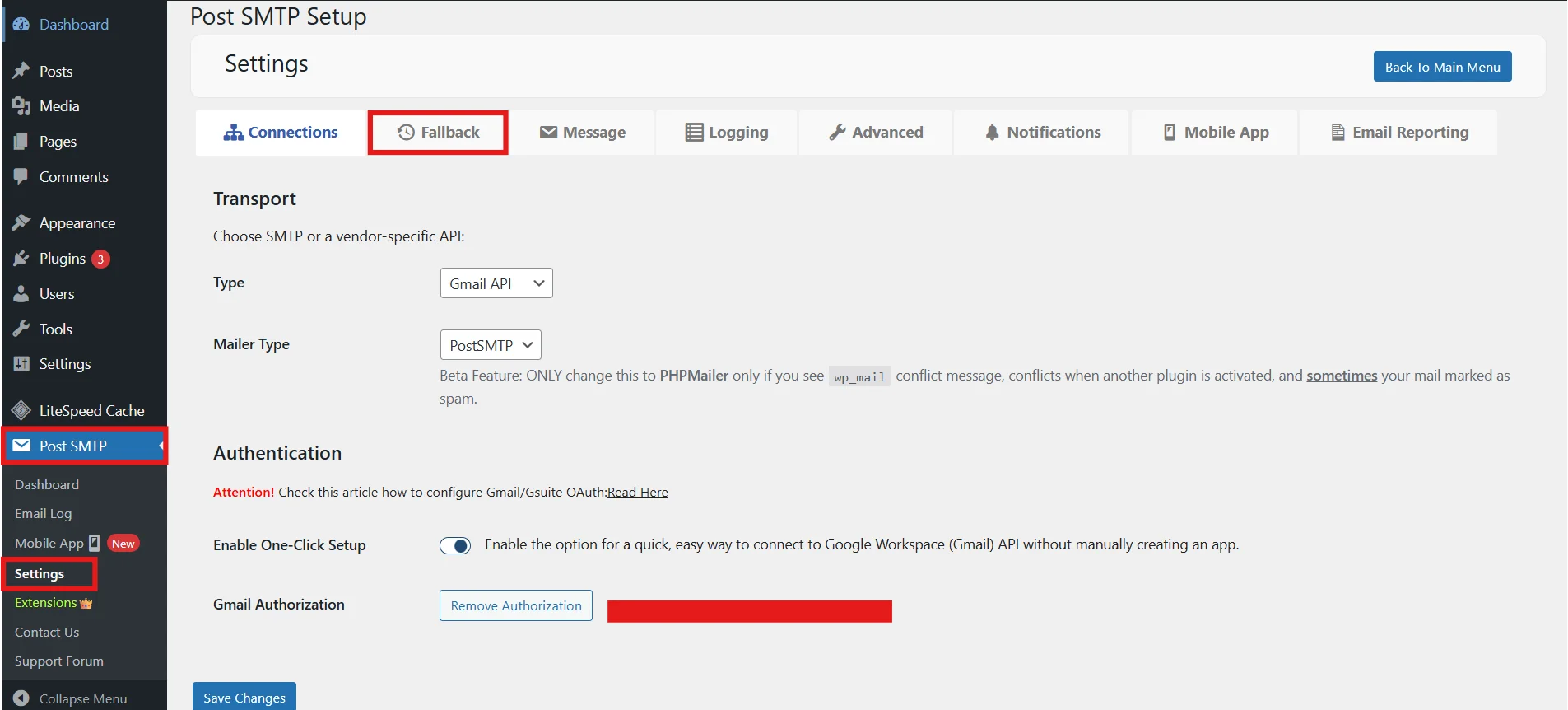
Task: Switch to the Fallback tab
Action: point(438,133)
